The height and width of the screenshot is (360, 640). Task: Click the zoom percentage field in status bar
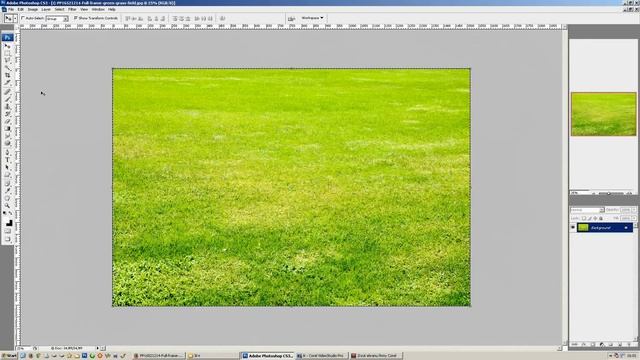click(x=24, y=348)
